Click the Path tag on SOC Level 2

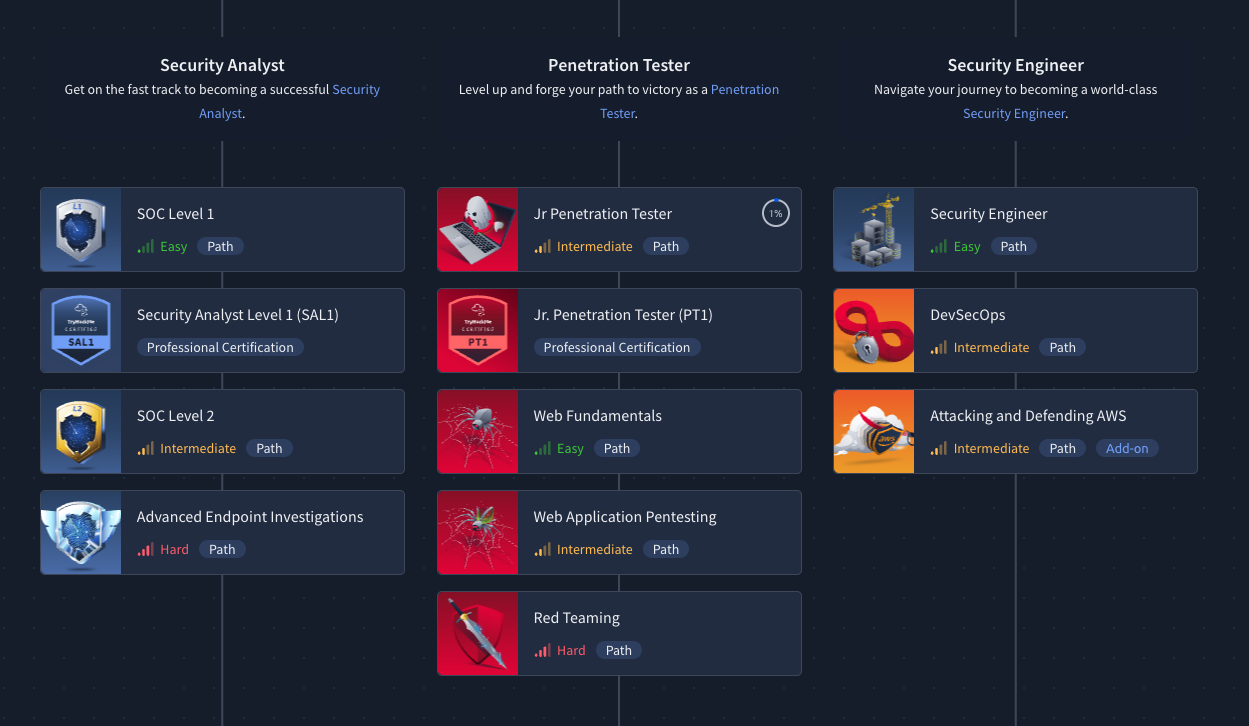click(269, 448)
